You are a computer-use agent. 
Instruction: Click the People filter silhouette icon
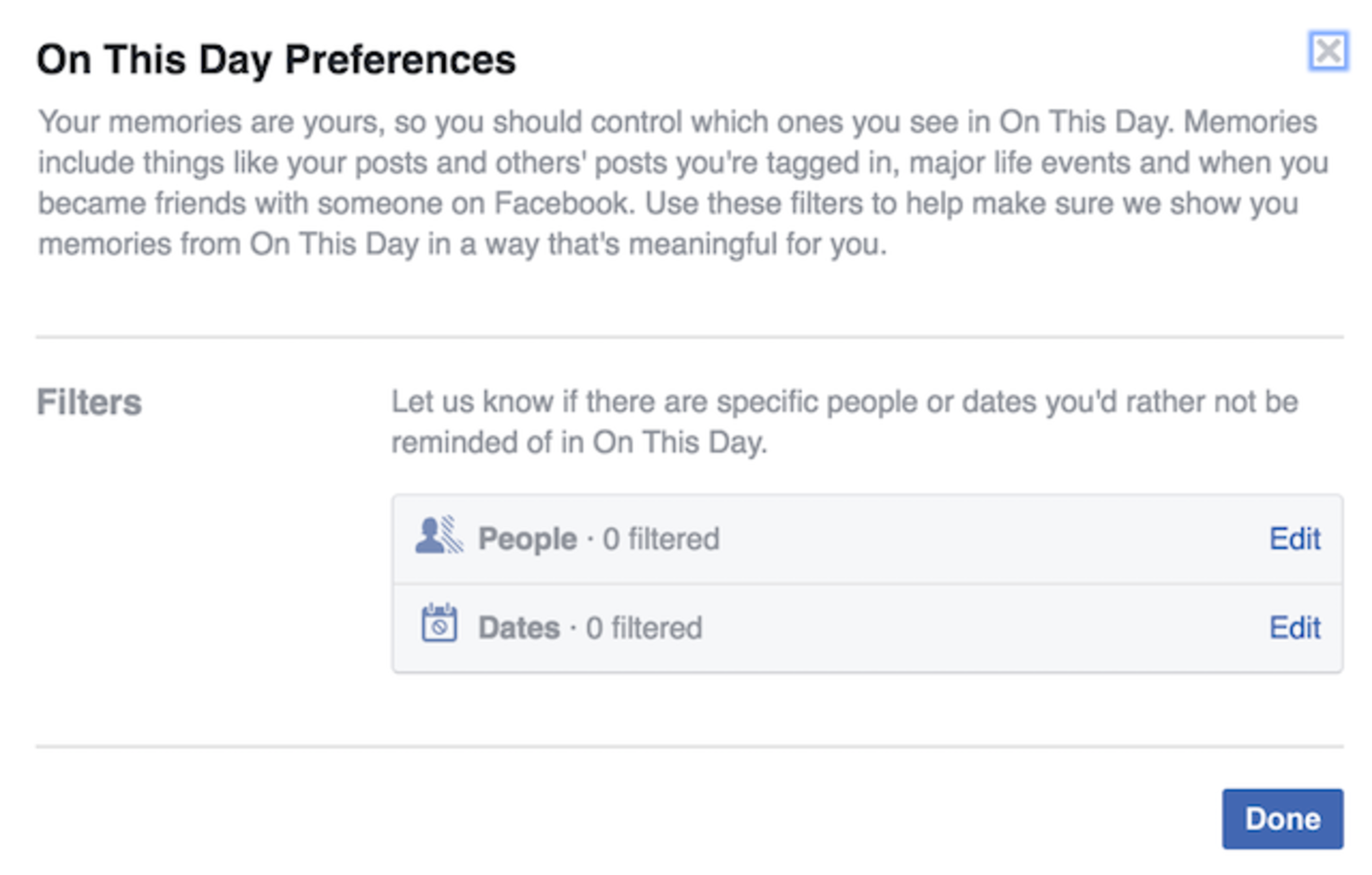(439, 536)
